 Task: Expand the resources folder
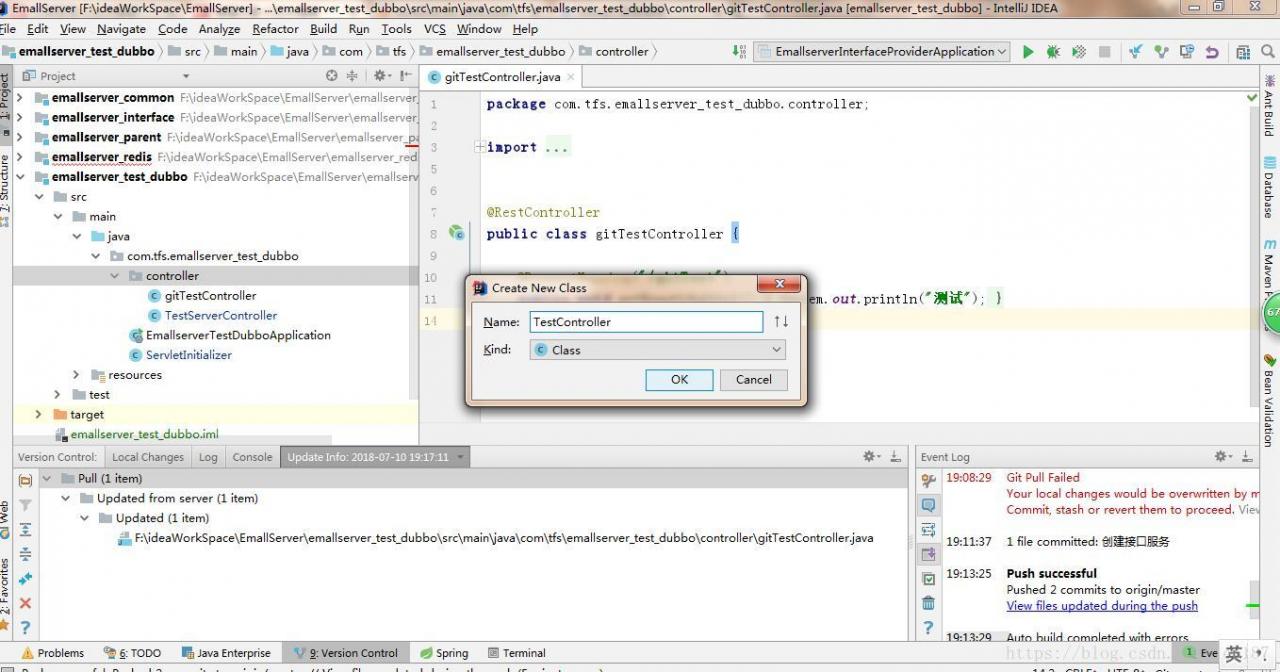77,375
